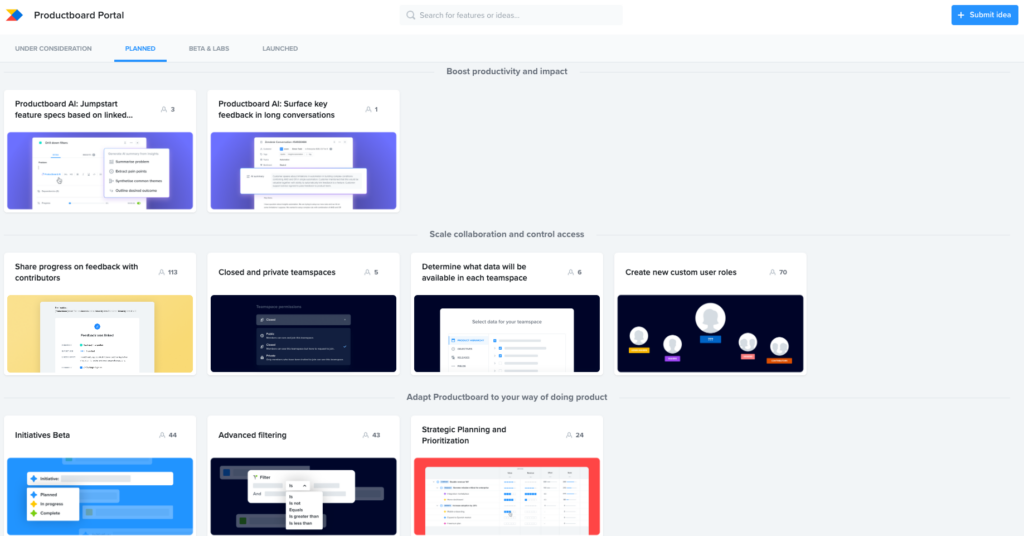Click the voter icon on Surface key feedback card

pyautogui.click(x=368, y=109)
